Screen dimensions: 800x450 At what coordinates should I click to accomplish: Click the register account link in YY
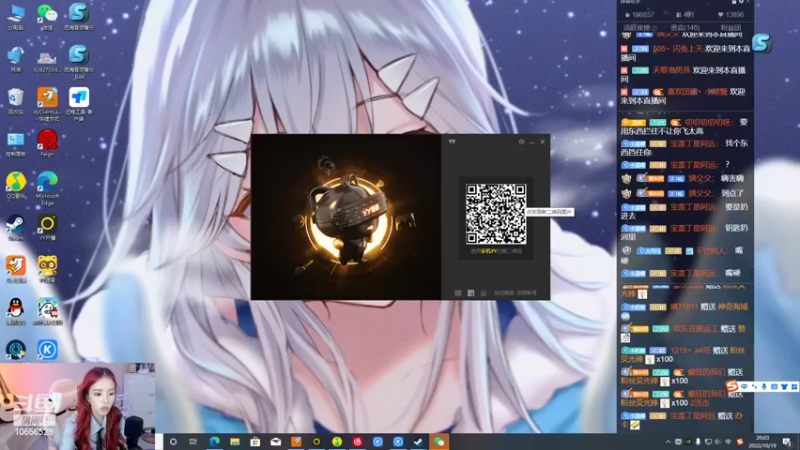point(527,293)
